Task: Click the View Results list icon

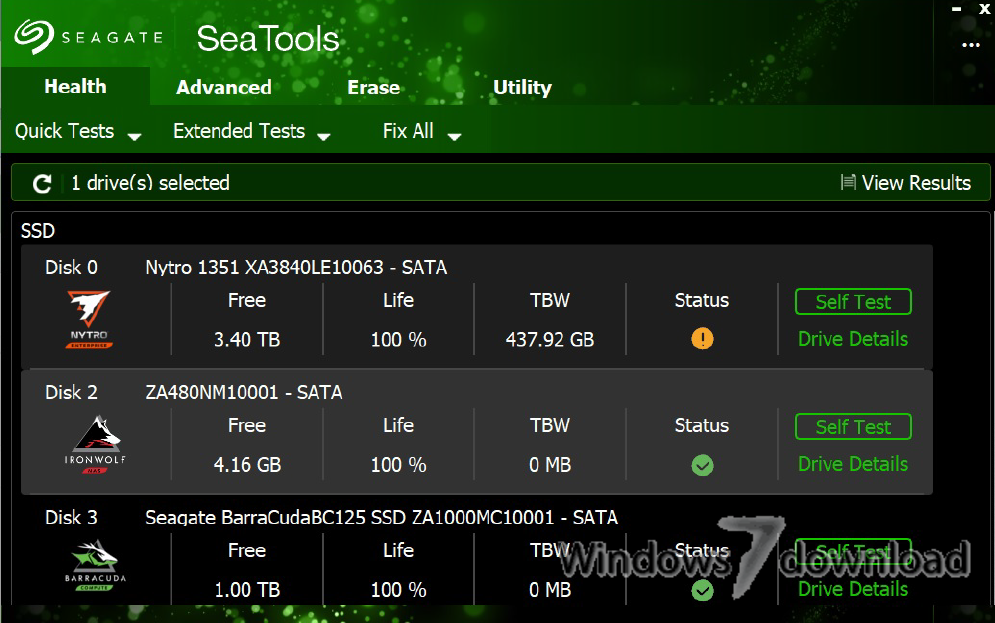Action: (x=848, y=183)
